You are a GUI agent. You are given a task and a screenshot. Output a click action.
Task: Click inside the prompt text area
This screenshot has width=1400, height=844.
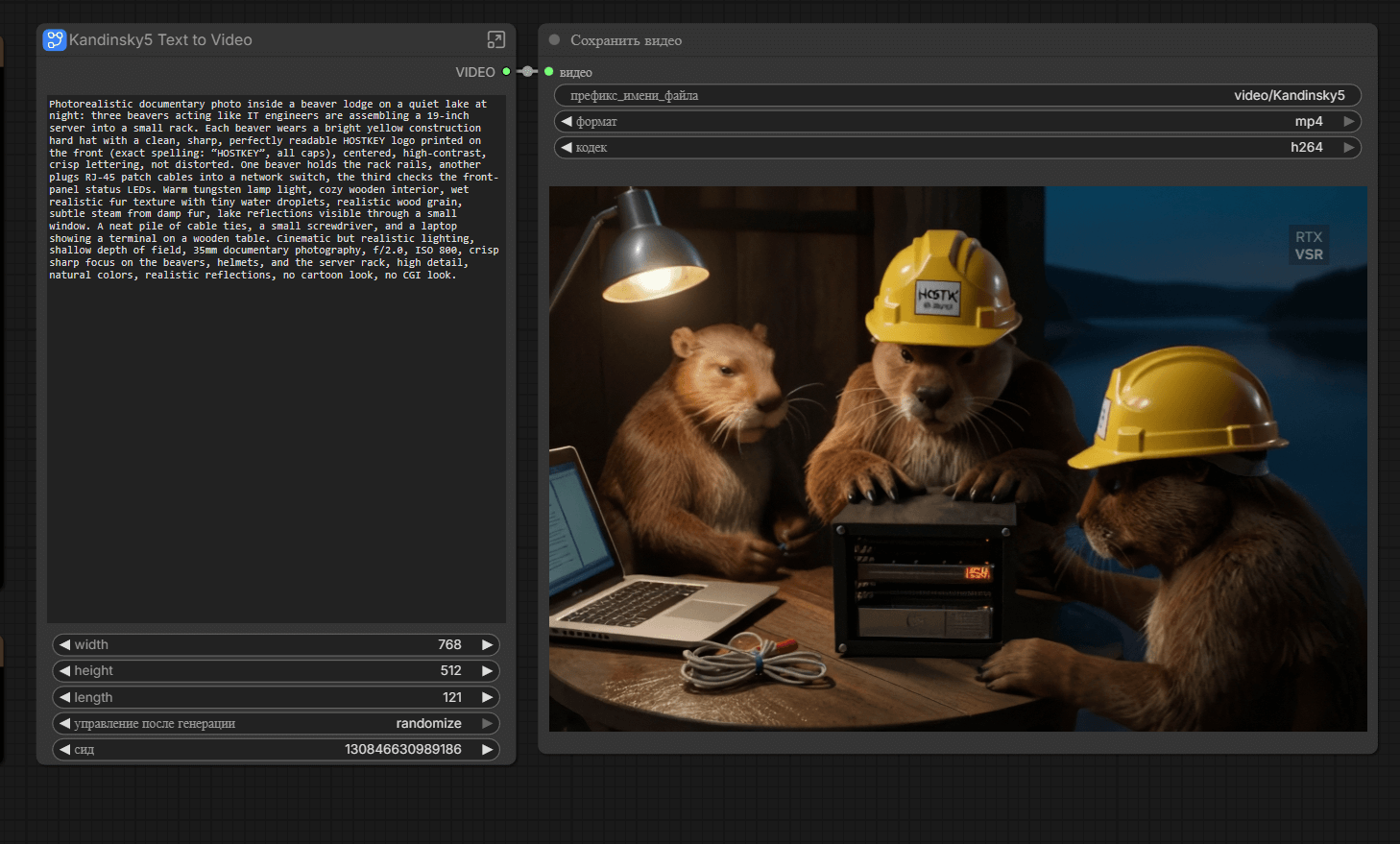pos(277,432)
